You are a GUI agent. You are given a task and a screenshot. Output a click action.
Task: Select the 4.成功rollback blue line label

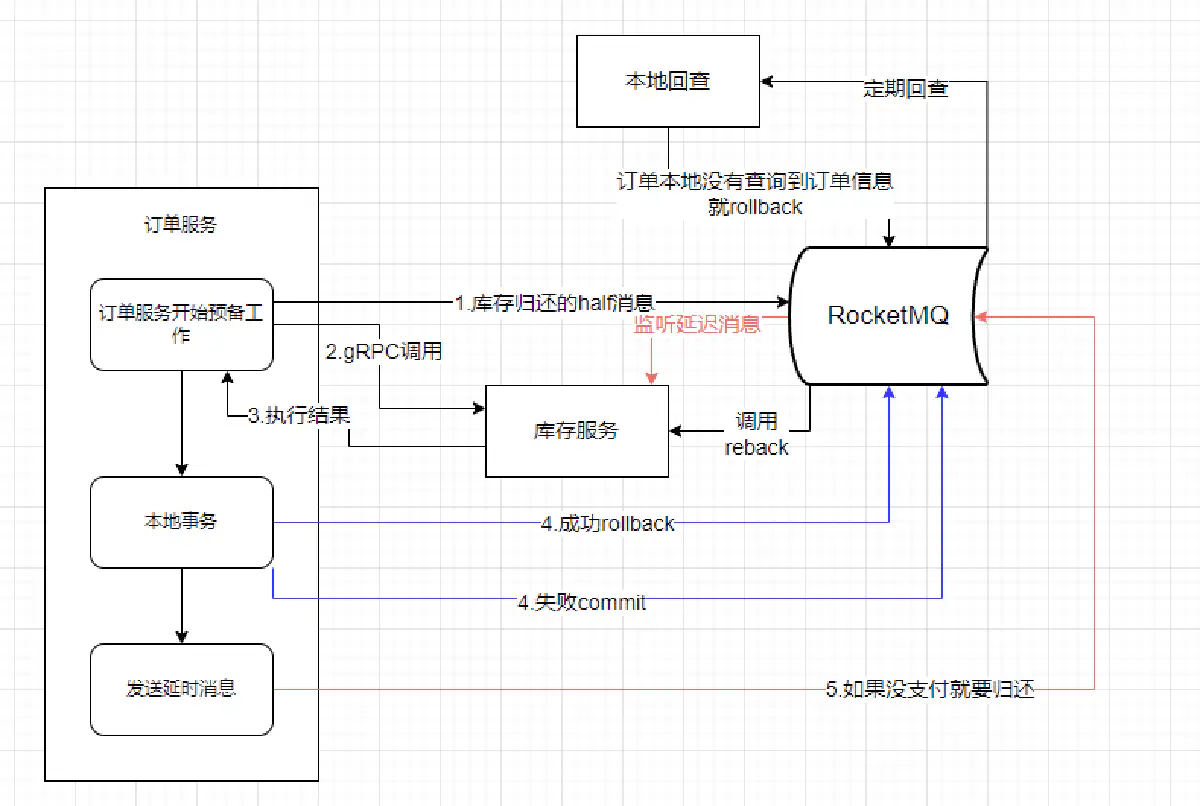point(607,522)
